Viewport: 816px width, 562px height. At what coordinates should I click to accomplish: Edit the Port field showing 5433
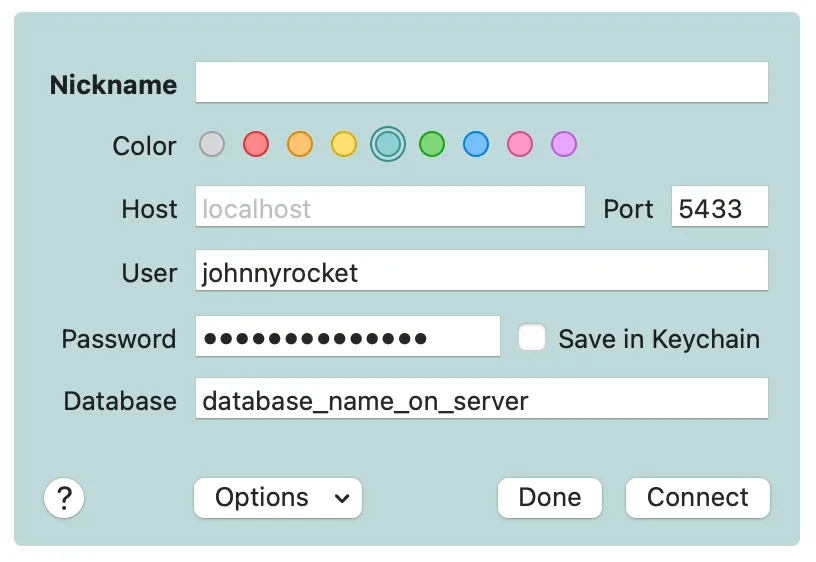click(x=719, y=208)
